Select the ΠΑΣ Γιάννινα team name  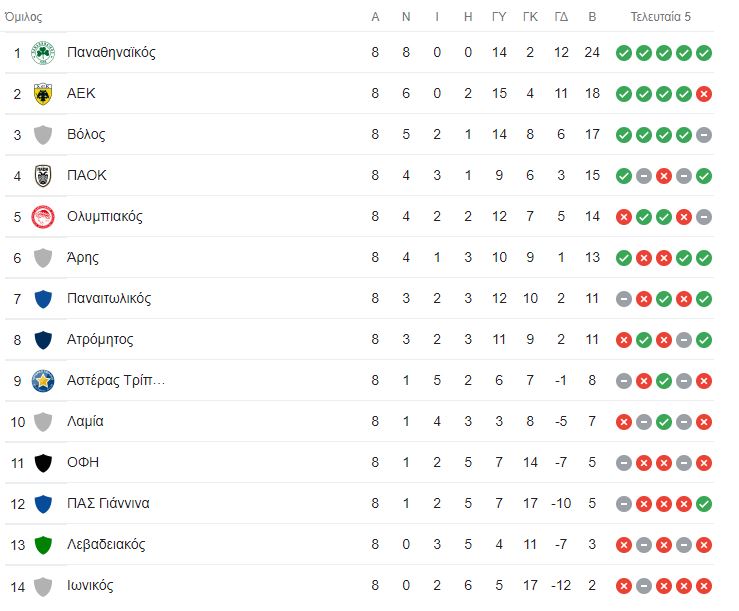pos(108,504)
